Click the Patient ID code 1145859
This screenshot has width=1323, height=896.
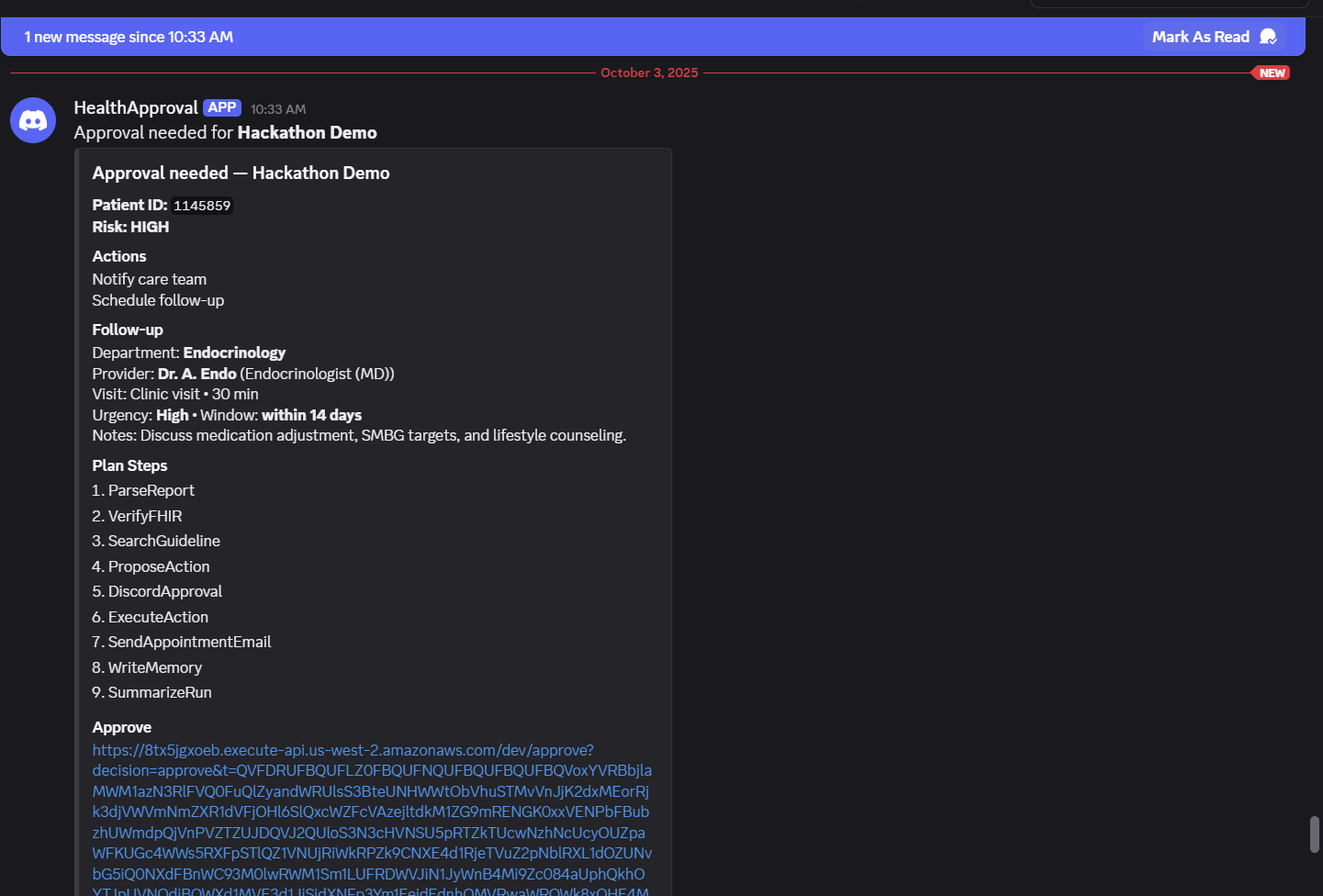click(x=202, y=206)
